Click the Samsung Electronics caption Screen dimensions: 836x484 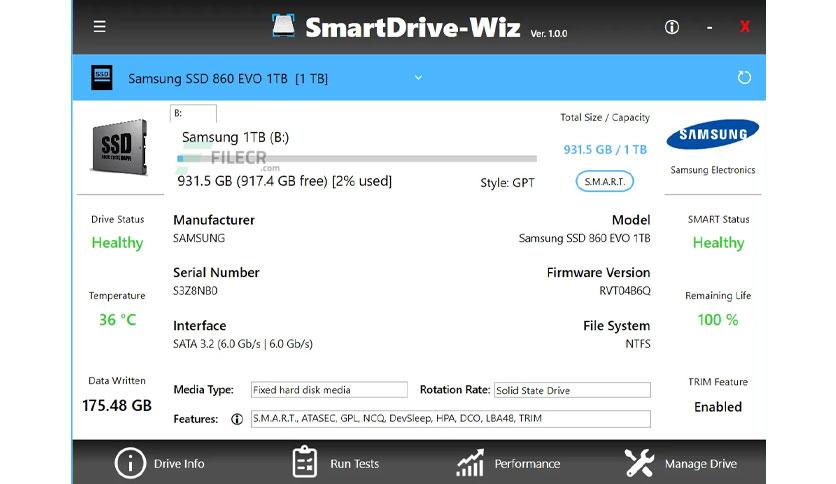tap(712, 170)
